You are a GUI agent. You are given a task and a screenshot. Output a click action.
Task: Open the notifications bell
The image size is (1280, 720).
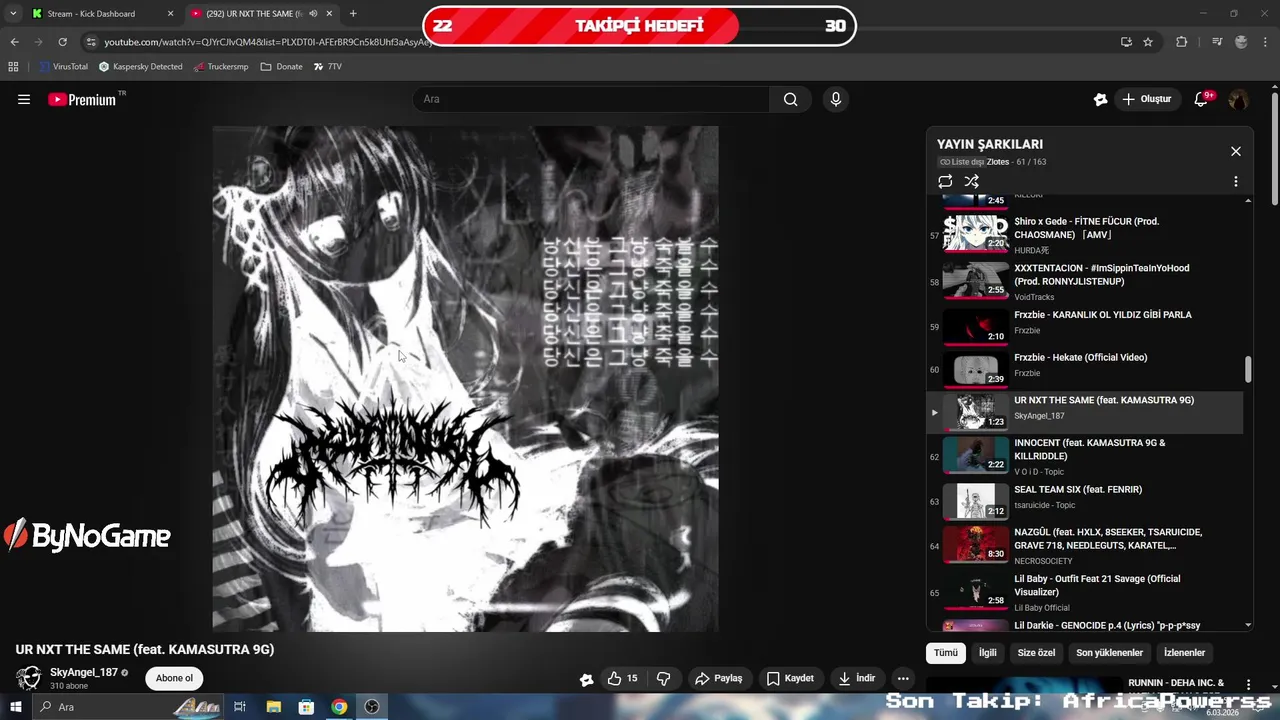[1202, 99]
